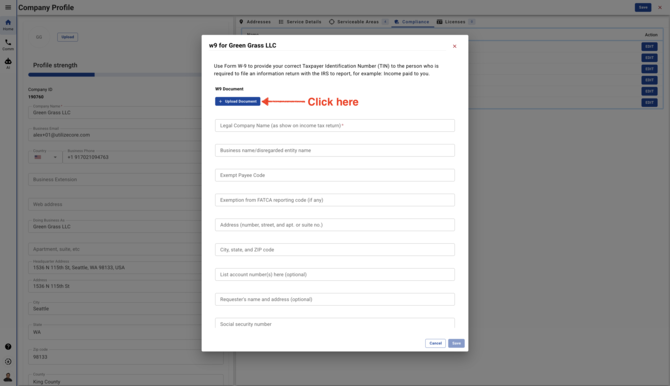Click the Business Extension field
This screenshot has height=386, width=670.
(115, 180)
